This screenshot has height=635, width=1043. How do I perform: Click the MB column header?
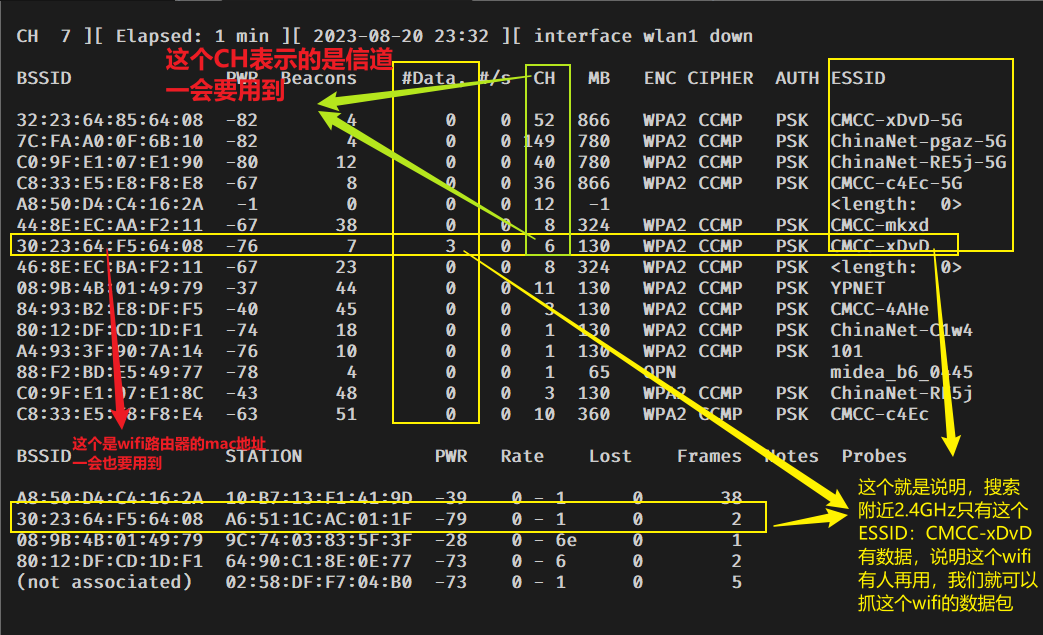coord(599,78)
